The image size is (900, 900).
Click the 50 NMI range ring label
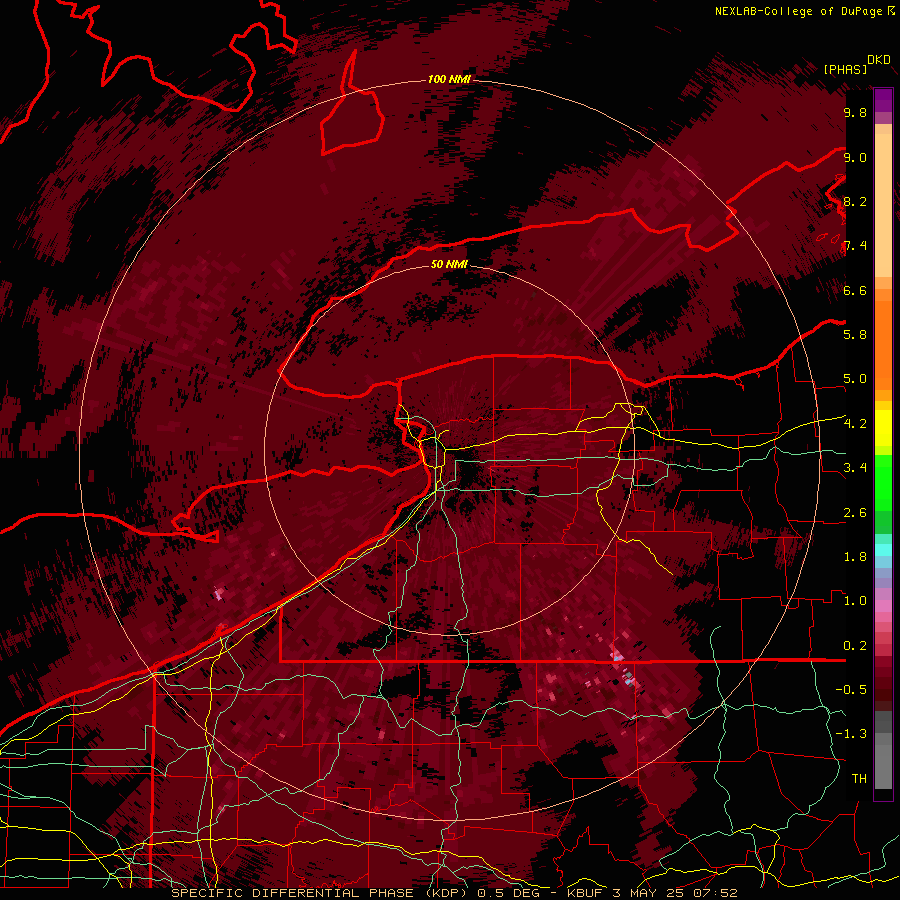(x=449, y=264)
